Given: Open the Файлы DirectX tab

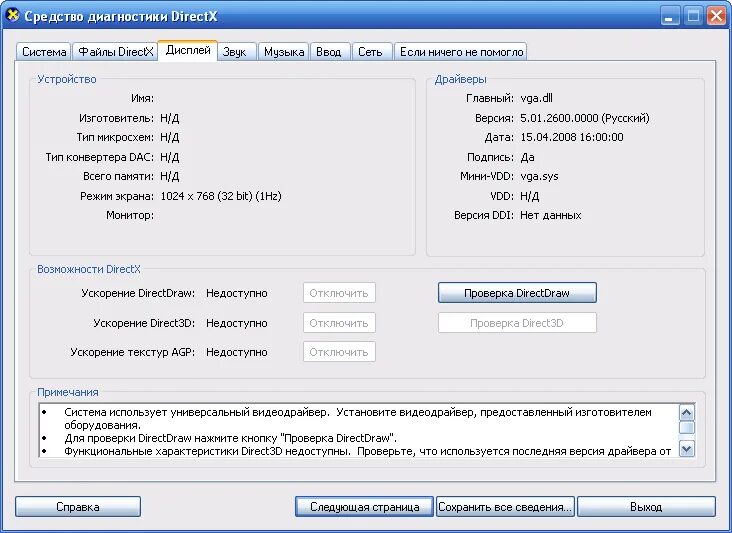Looking at the screenshot, I should point(115,52).
